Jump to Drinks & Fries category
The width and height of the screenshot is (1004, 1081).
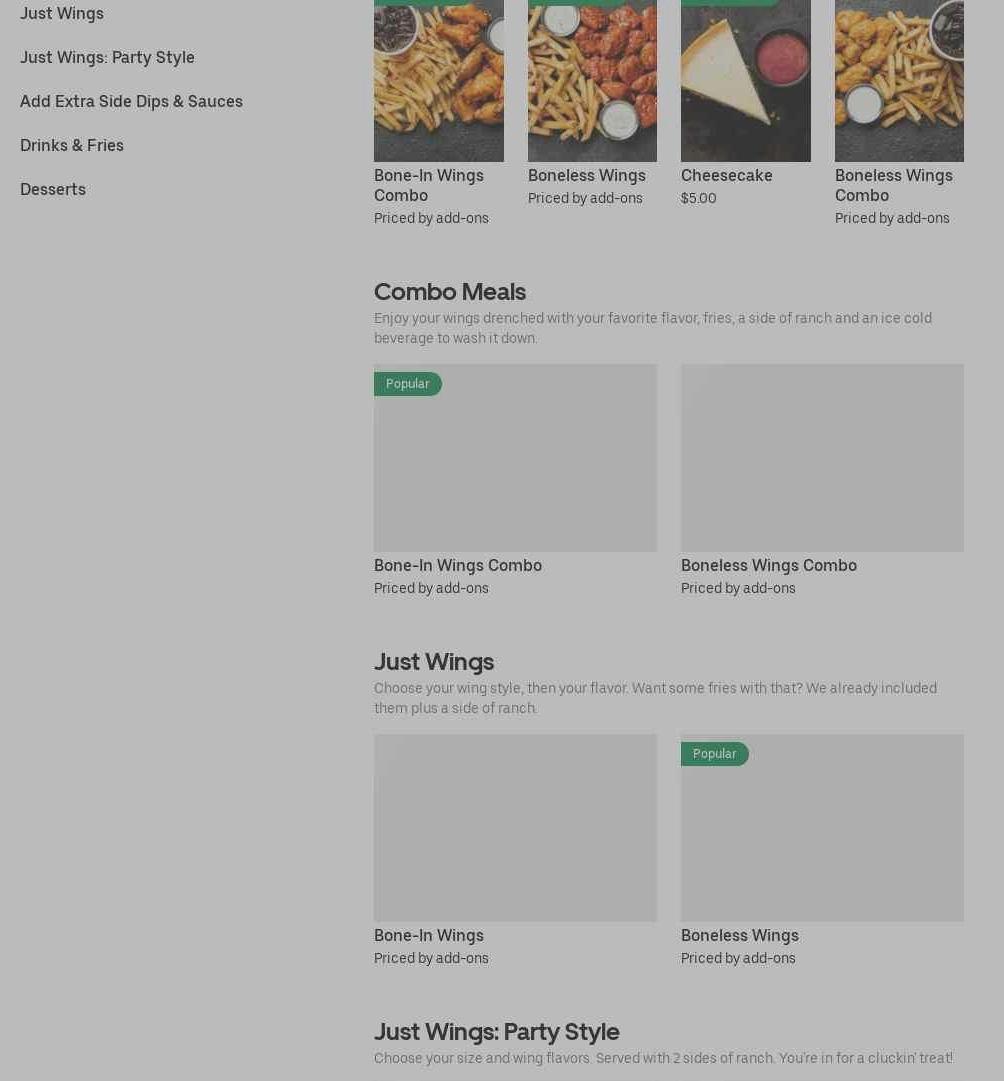[72, 145]
